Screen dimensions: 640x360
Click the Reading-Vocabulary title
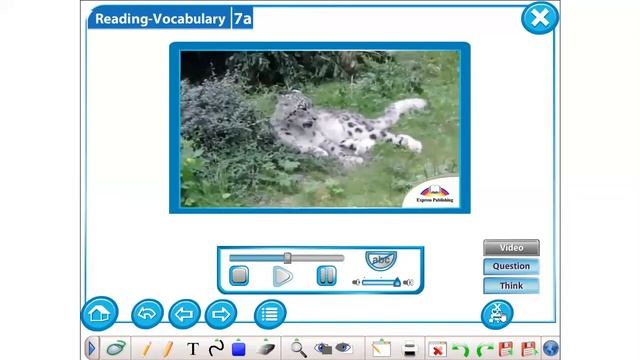pyautogui.click(x=160, y=19)
